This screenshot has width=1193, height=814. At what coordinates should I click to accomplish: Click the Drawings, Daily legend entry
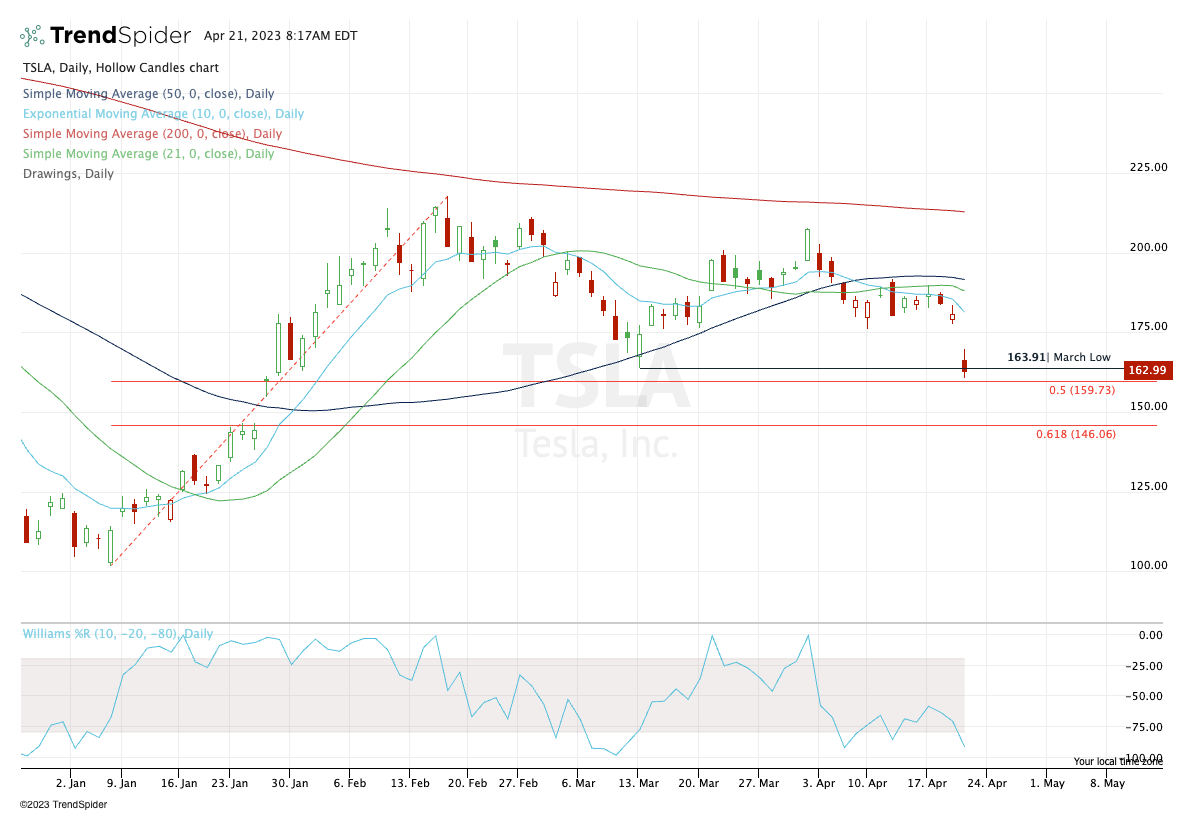click(68, 173)
